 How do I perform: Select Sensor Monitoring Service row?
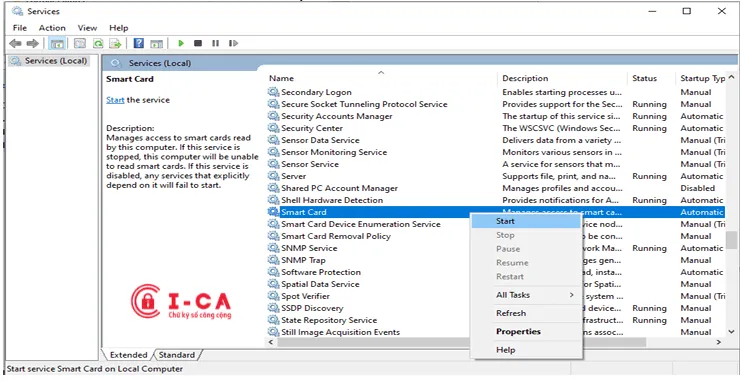pyautogui.click(x=496, y=152)
